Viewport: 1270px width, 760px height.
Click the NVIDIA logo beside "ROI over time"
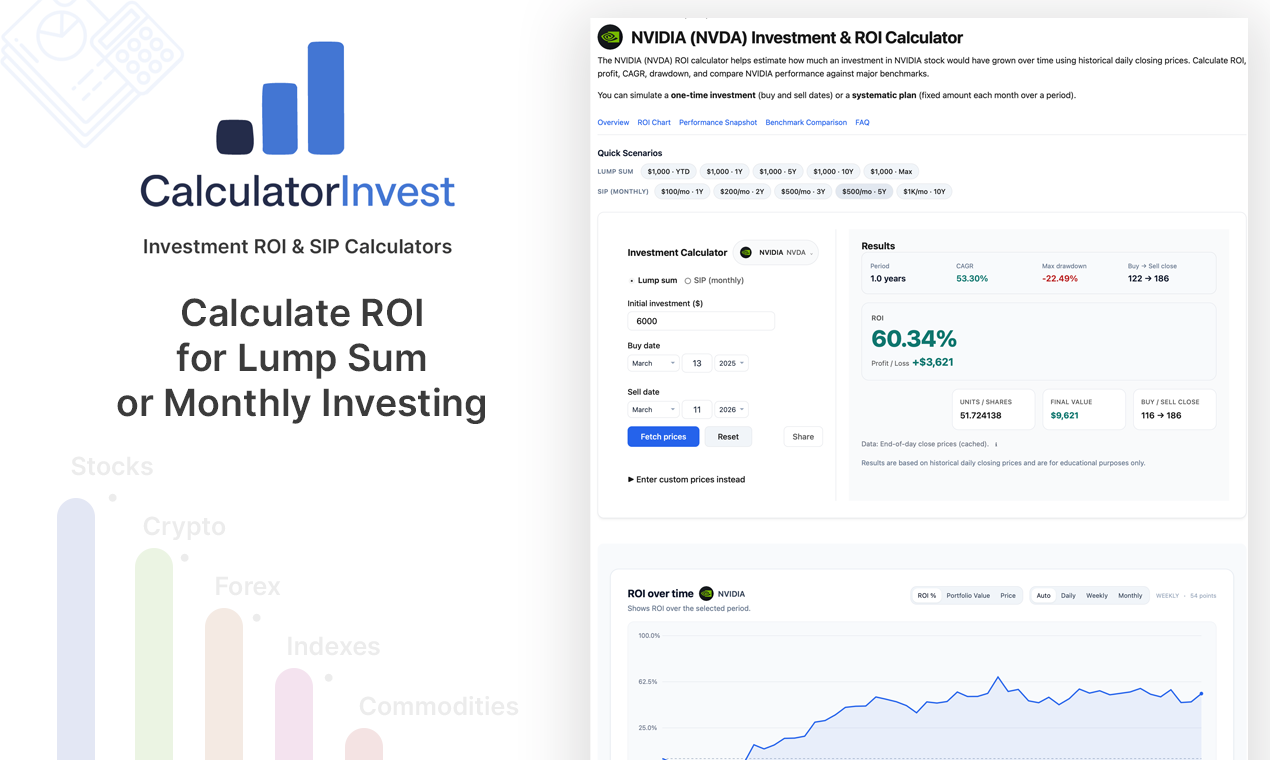pyautogui.click(x=706, y=593)
